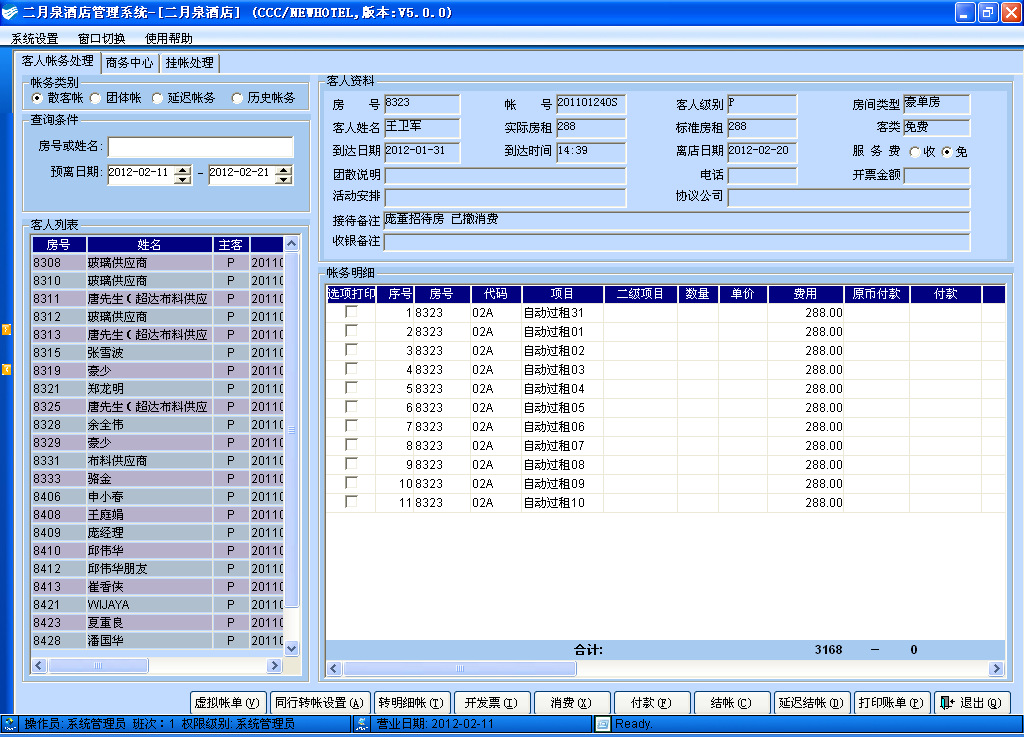The width and height of the screenshot is (1024, 737).
Task: Select guest row 8315 张雪波
Action: click(x=157, y=353)
